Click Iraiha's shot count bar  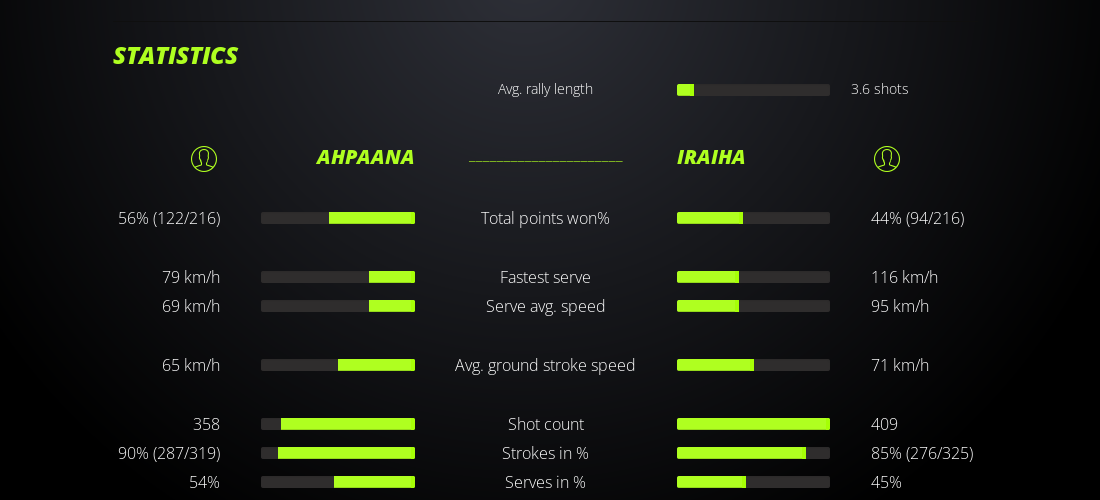click(x=753, y=424)
